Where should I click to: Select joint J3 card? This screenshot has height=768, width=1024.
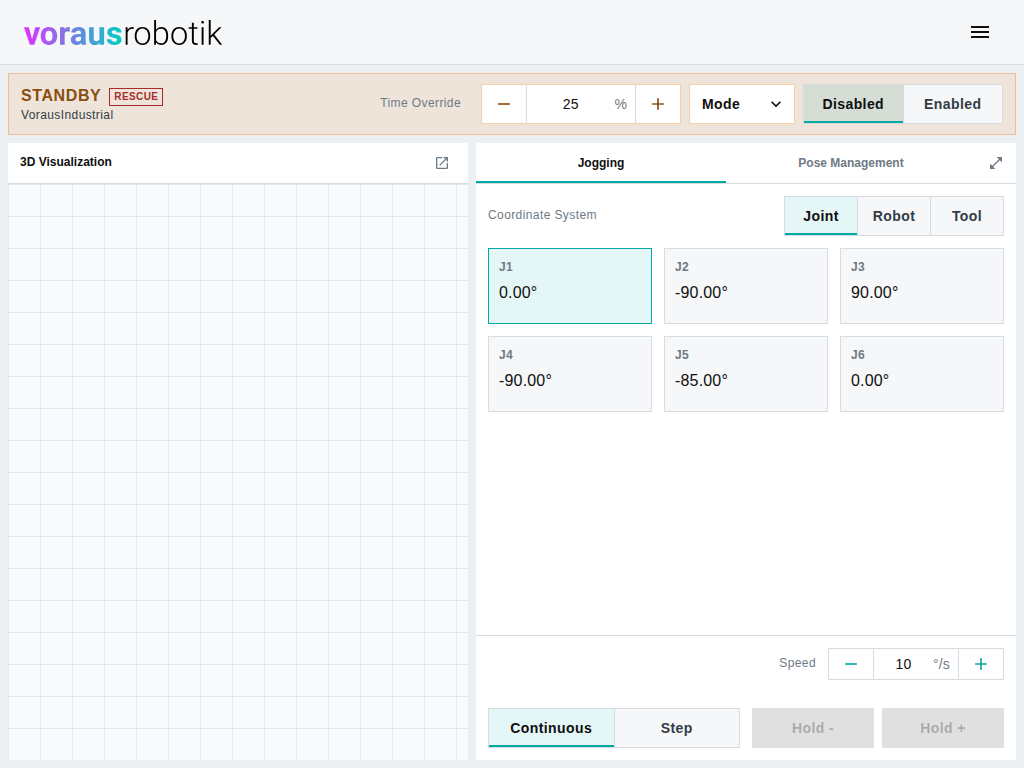pos(921,285)
